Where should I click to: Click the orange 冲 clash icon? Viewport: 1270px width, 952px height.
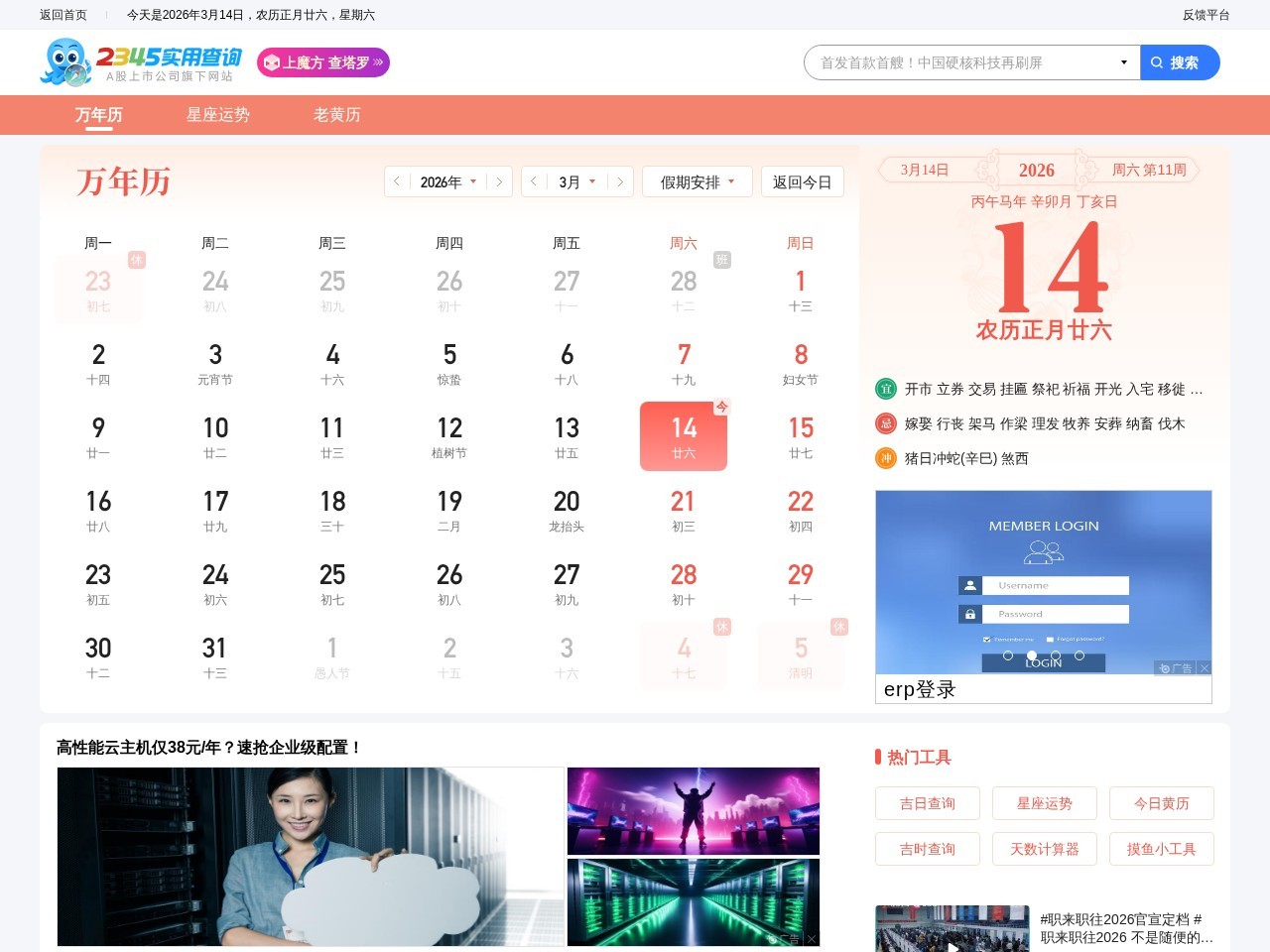point(886,458)
